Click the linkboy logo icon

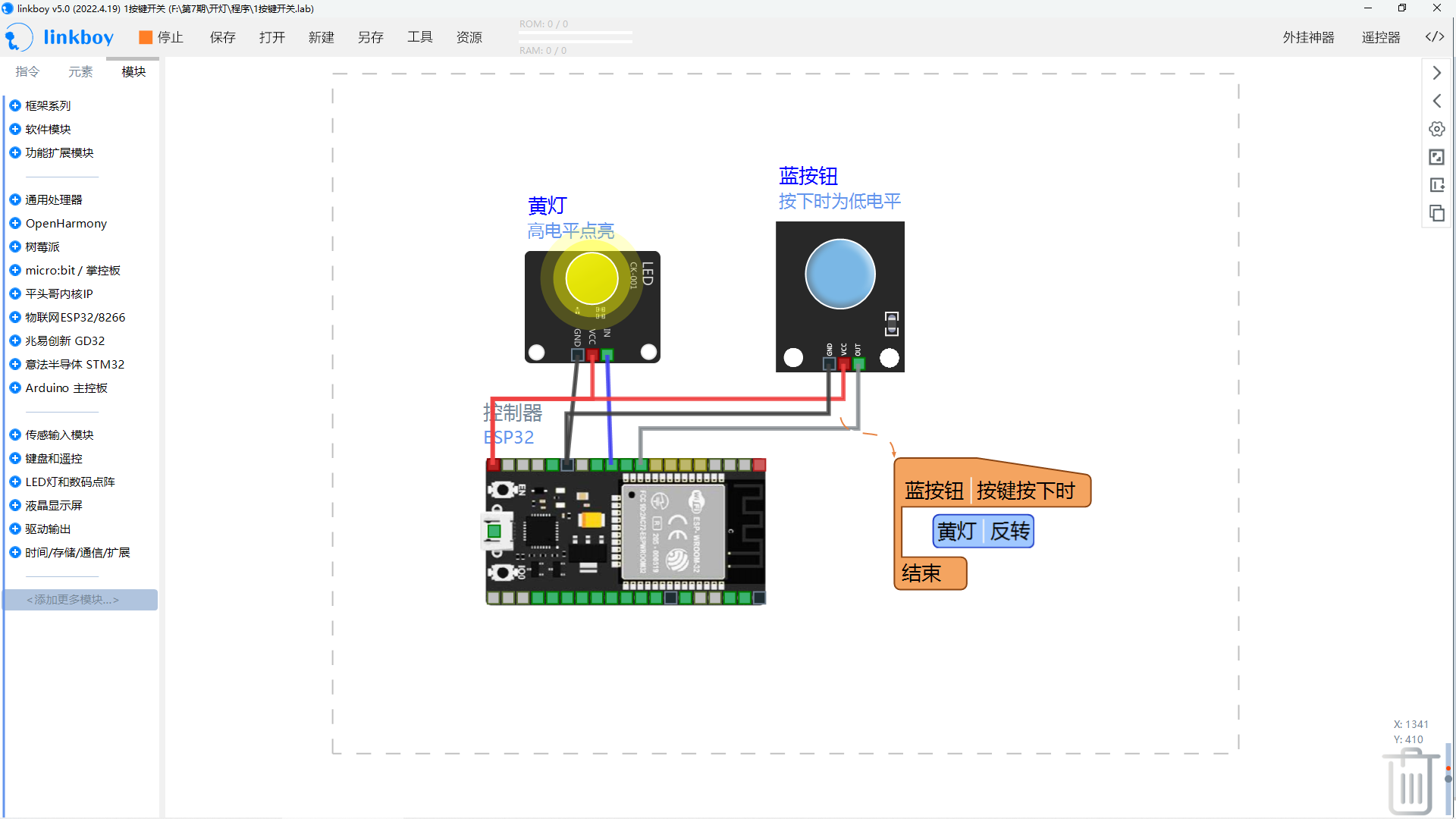coord(18,37)
